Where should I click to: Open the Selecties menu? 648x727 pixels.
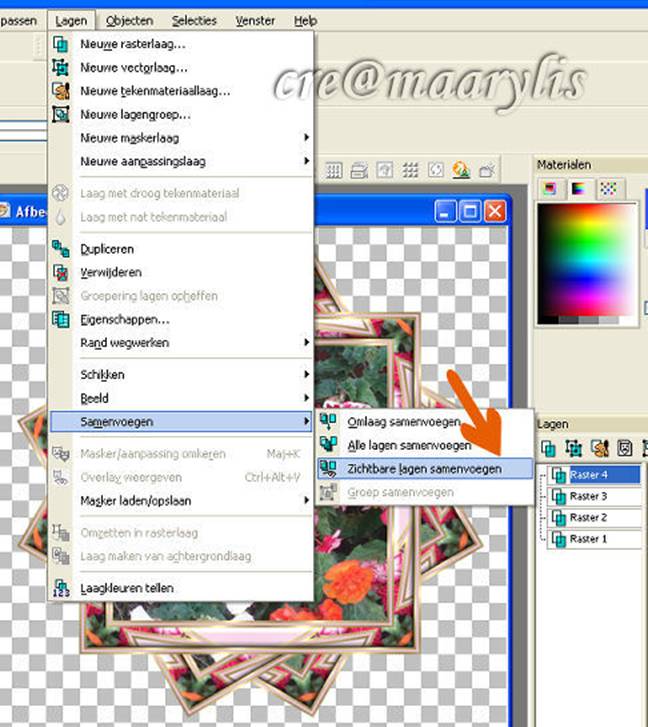194,21
